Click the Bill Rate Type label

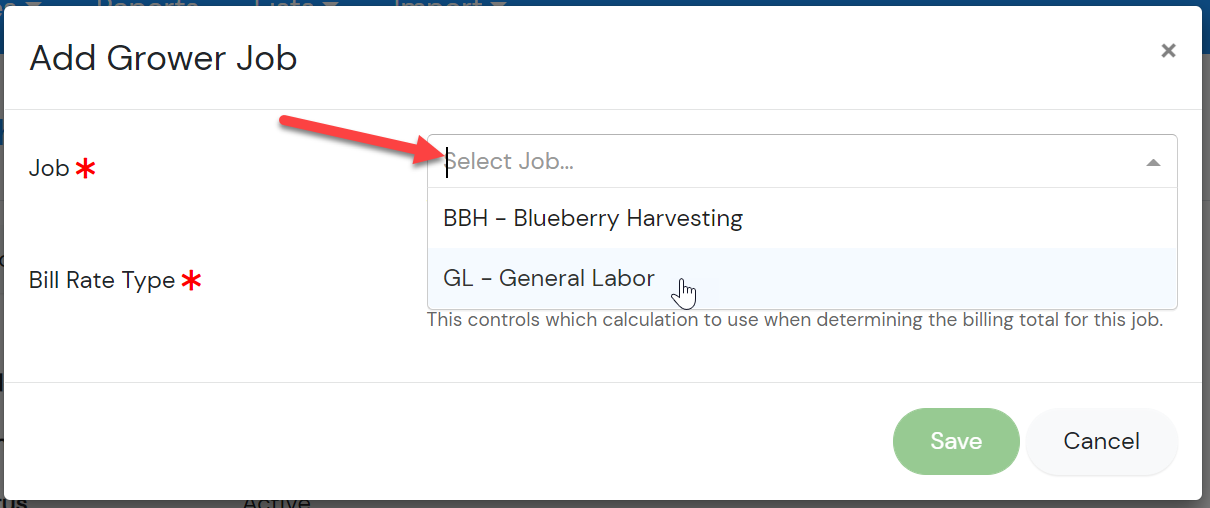102,281
